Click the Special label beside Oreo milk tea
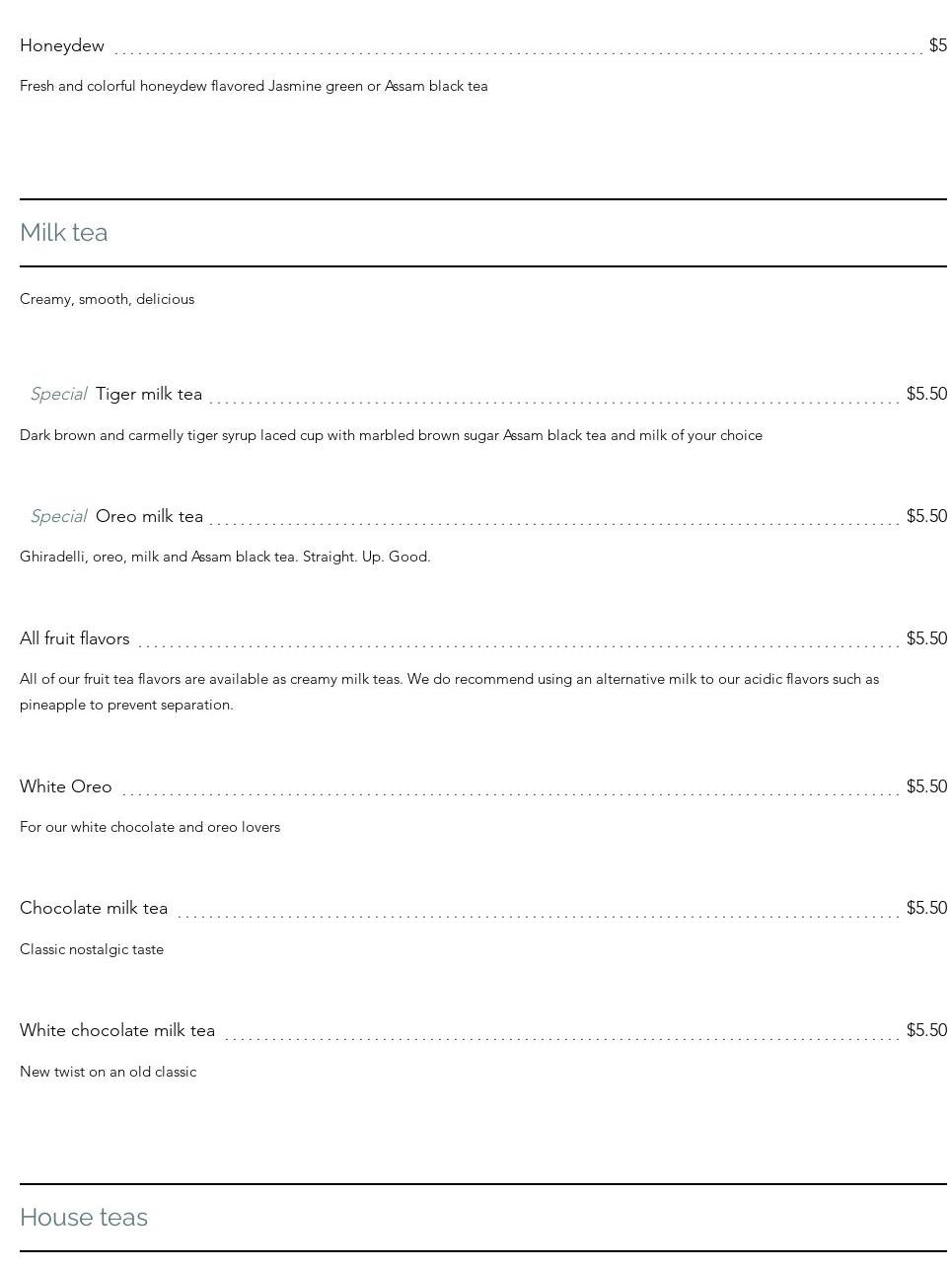Screen dimensions: 952x1269 pos(58,516)
